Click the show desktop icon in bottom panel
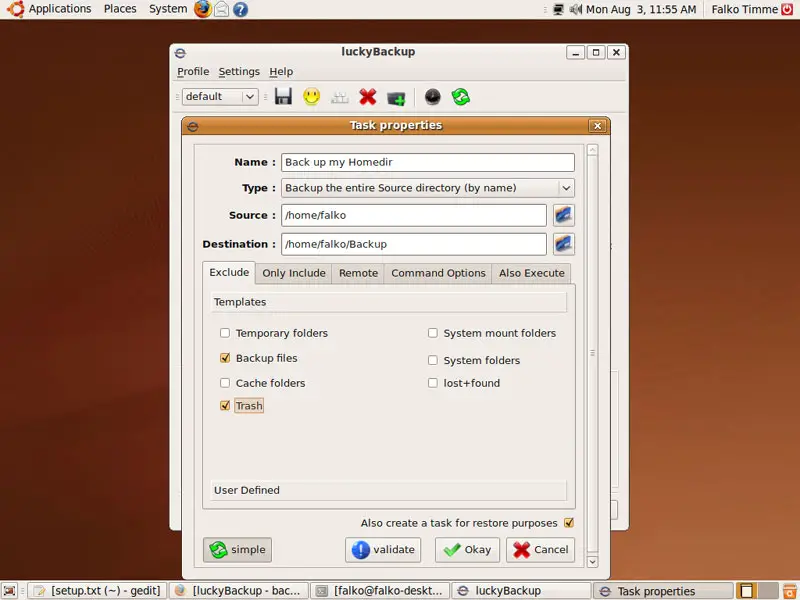Screen dimensions: 800x600 9,591
